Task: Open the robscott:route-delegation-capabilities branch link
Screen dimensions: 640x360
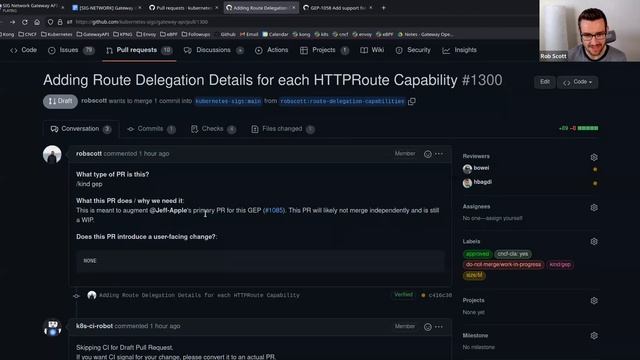Action: click(342, 101)
